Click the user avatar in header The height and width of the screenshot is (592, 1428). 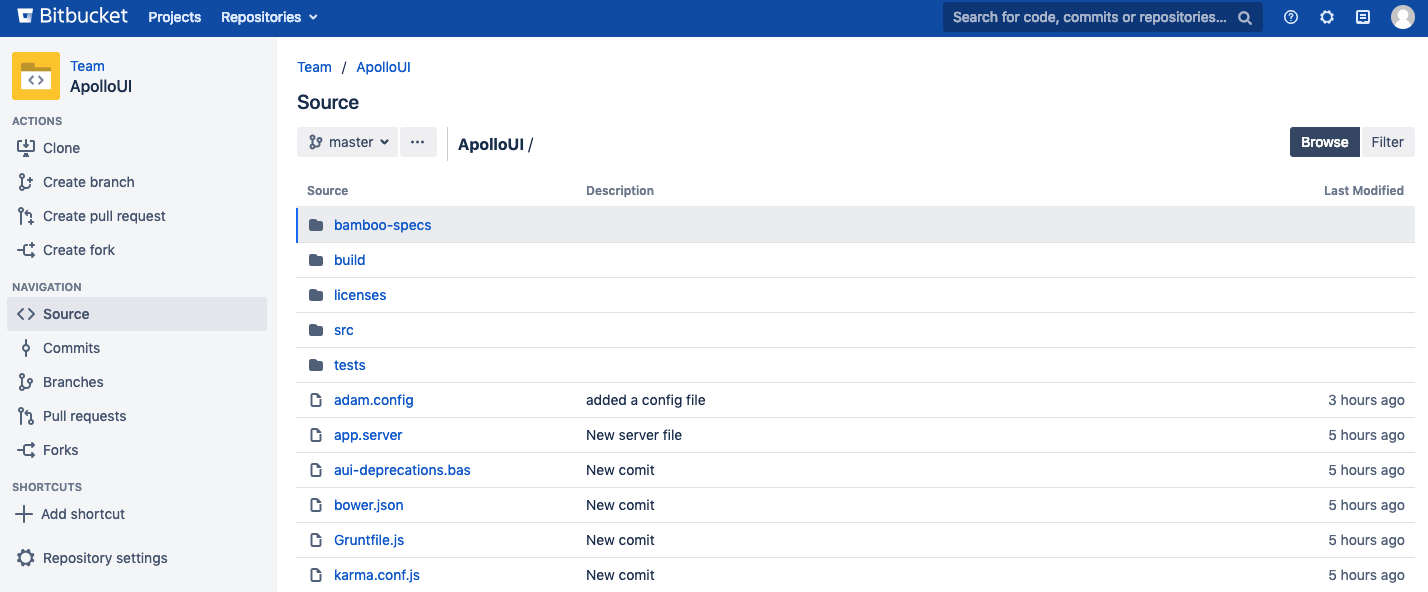pos(1403,17)
